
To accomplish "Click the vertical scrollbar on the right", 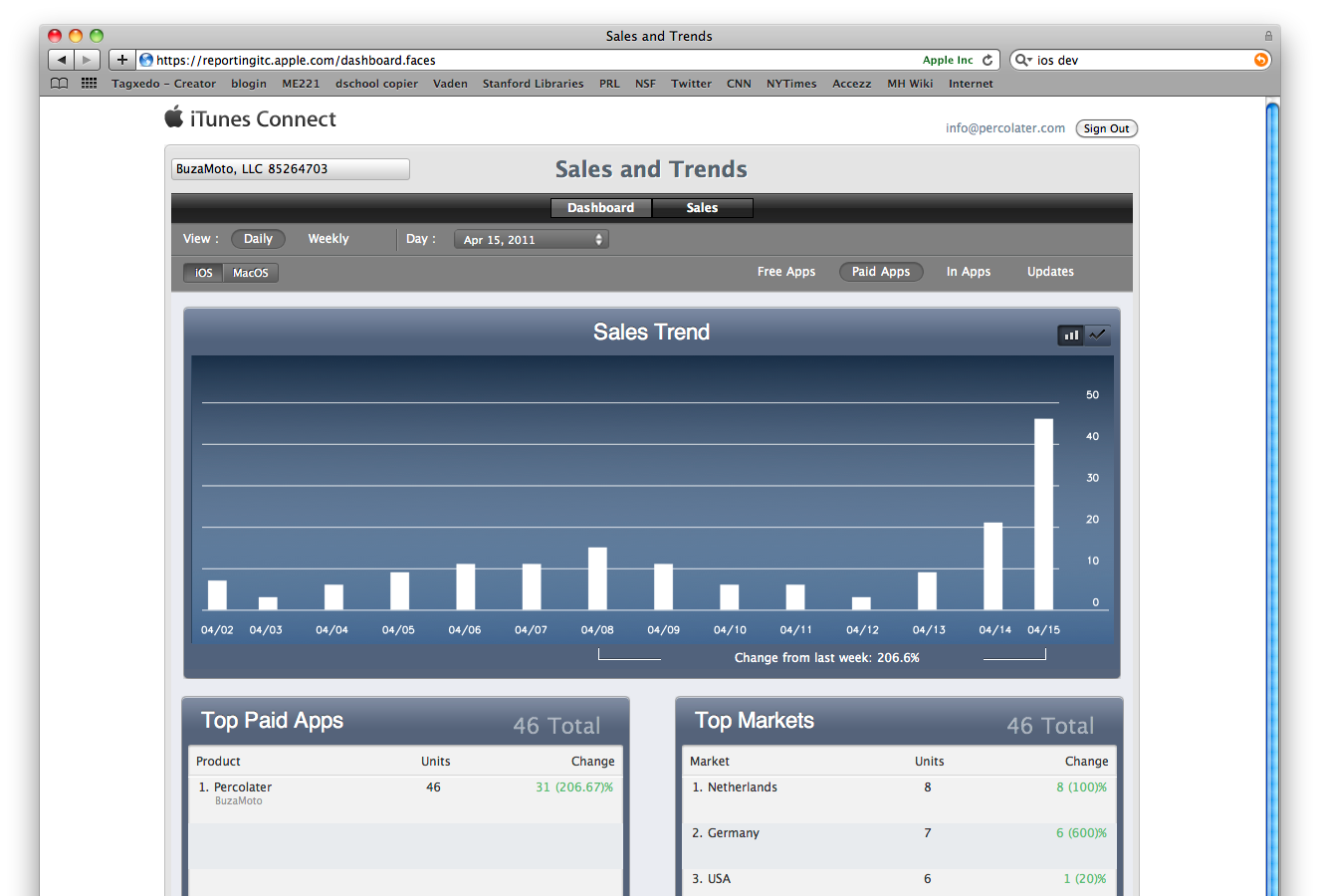I will point(1272,498).
